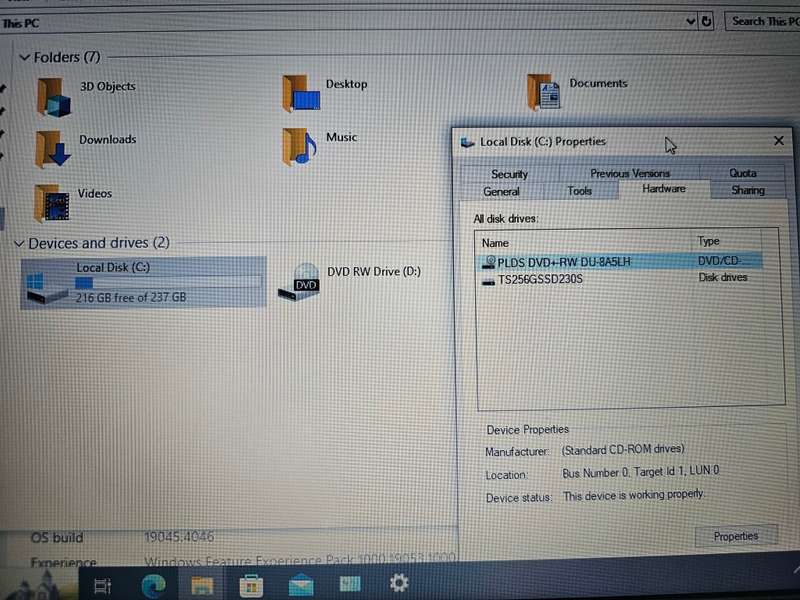Click '216 GB free of 237 GB' text
Screen dimensions: 800x600
click(x=131, y=297)
